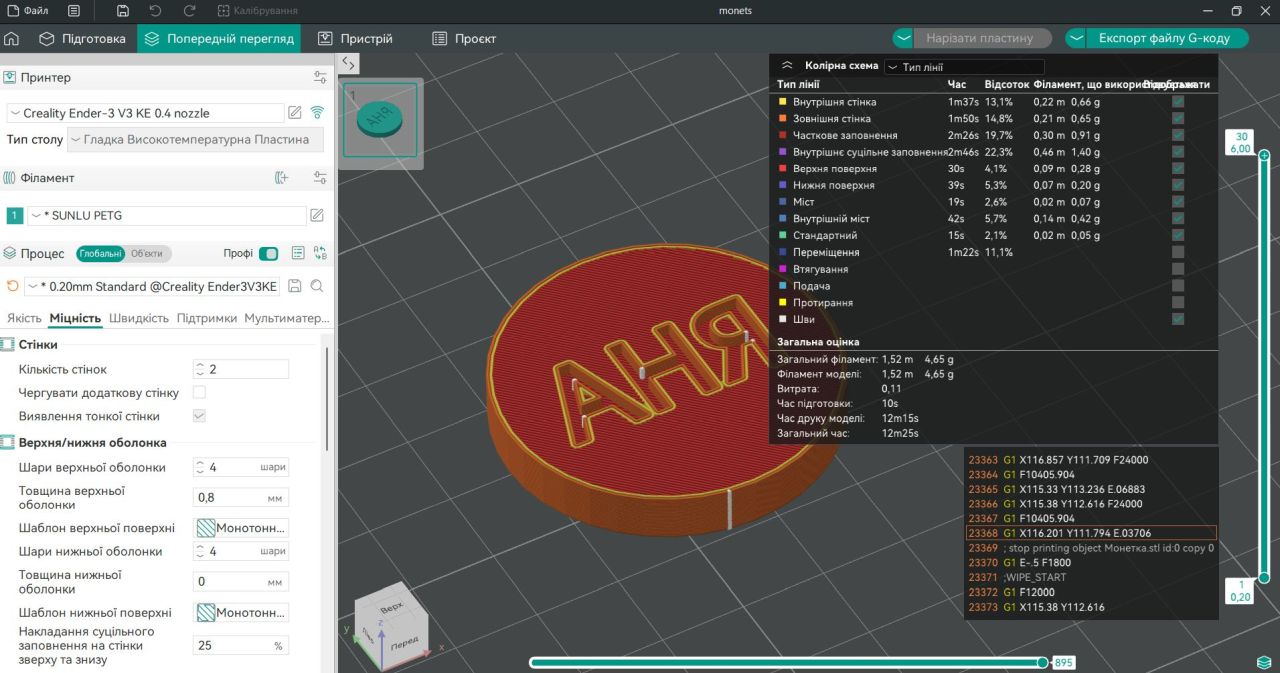This screenshot has height=673, width=1280.
Task: Click Експорт файлу G-коду button
Action: point(1168,38)
